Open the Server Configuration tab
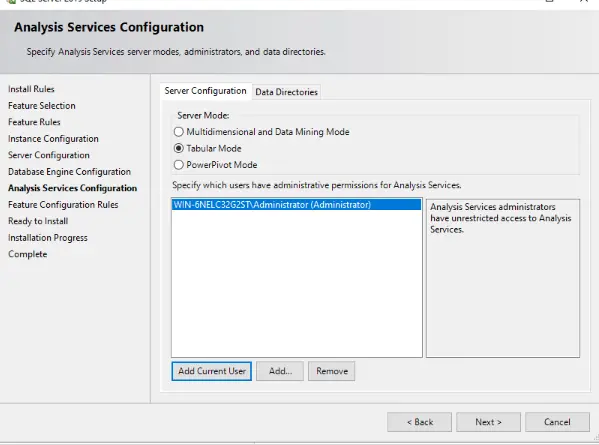Screen dimensions: 599x445 point(206,91)
